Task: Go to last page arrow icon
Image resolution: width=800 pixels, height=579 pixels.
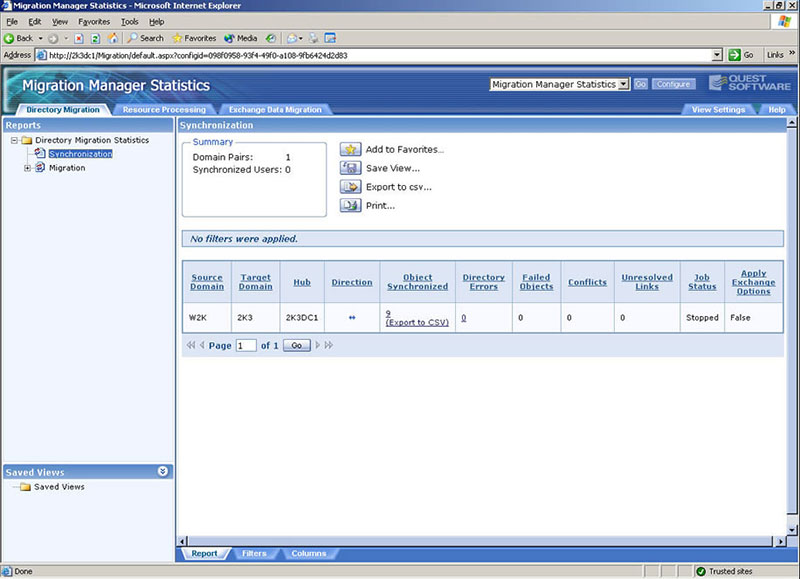Action: click(x=329, y=345)
